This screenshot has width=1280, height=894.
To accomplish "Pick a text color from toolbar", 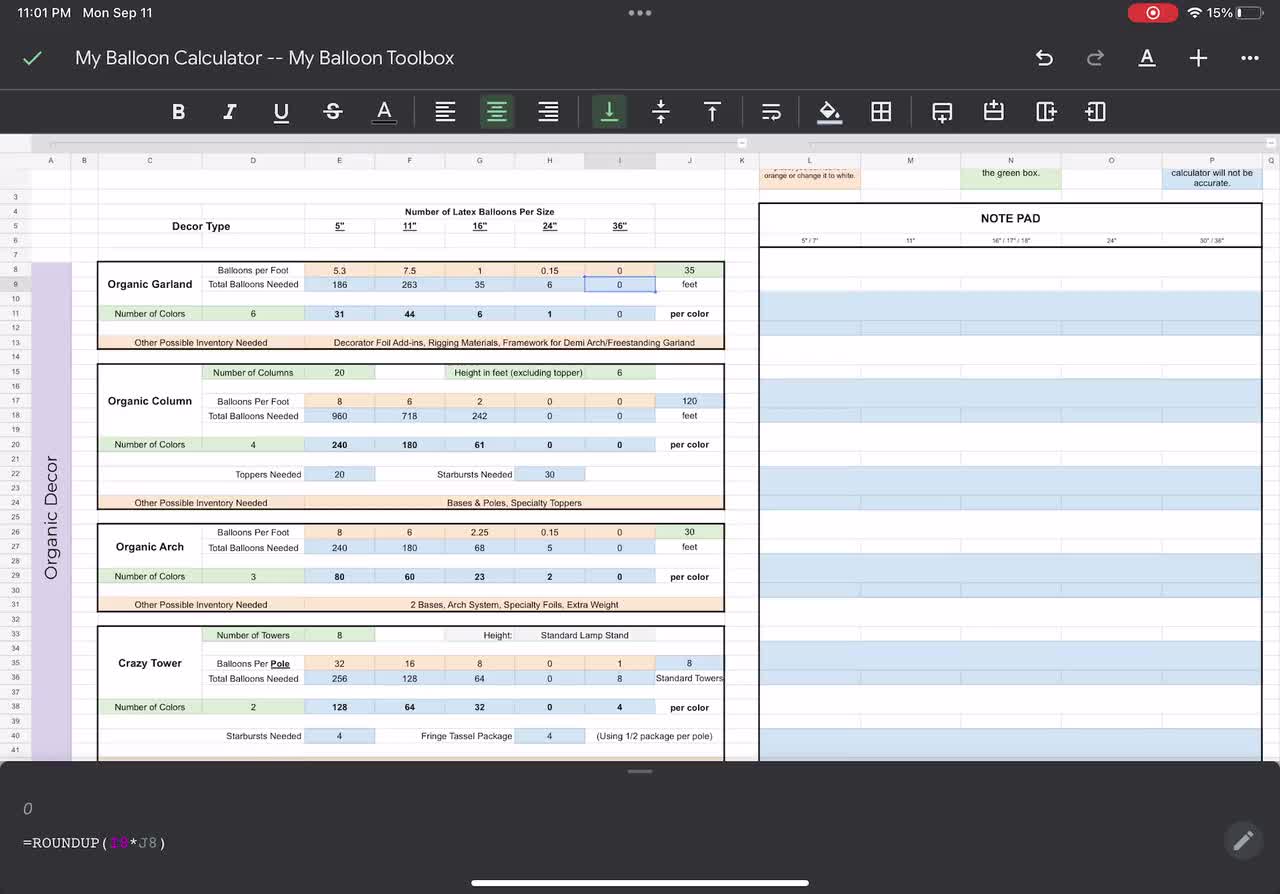I will [x=384, y=112].
